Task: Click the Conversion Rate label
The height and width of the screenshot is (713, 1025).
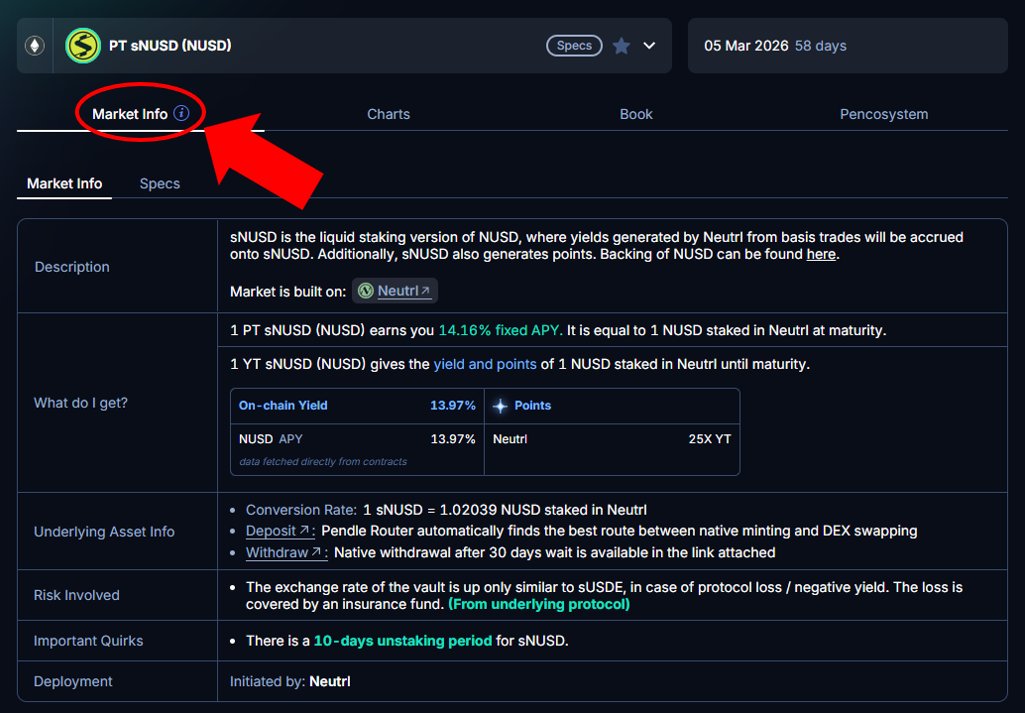Action: (301, 510)
